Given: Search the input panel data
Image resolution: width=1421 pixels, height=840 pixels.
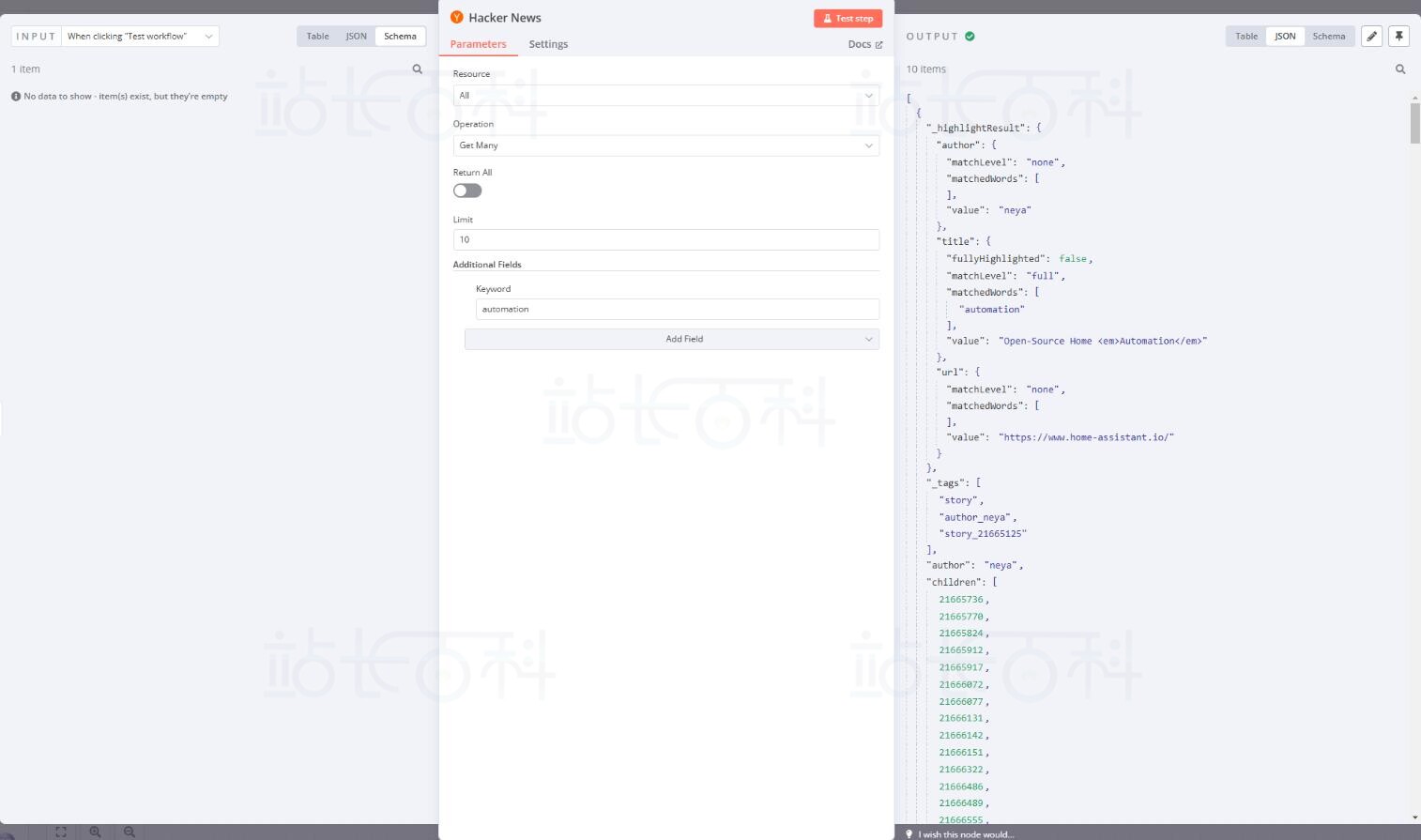Looking at the screenshot, I should click(x=418, y=69).
